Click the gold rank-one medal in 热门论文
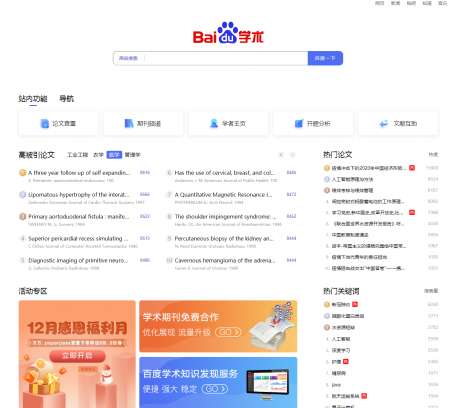Screen dimensions: 450x408 (x=327, y=168)
